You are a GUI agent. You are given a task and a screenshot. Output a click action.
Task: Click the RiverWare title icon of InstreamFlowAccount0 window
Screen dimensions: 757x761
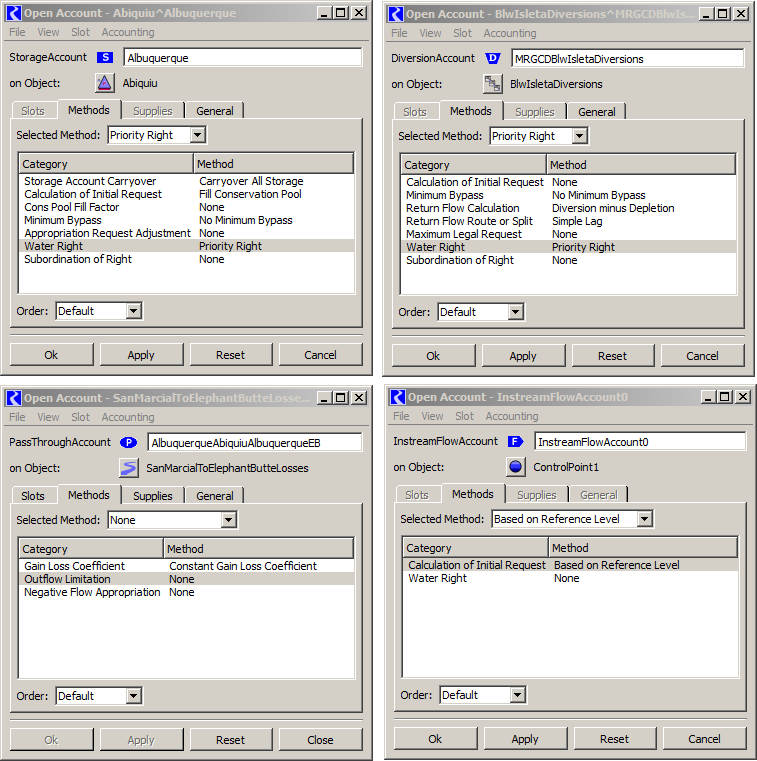tap(397, 397)
